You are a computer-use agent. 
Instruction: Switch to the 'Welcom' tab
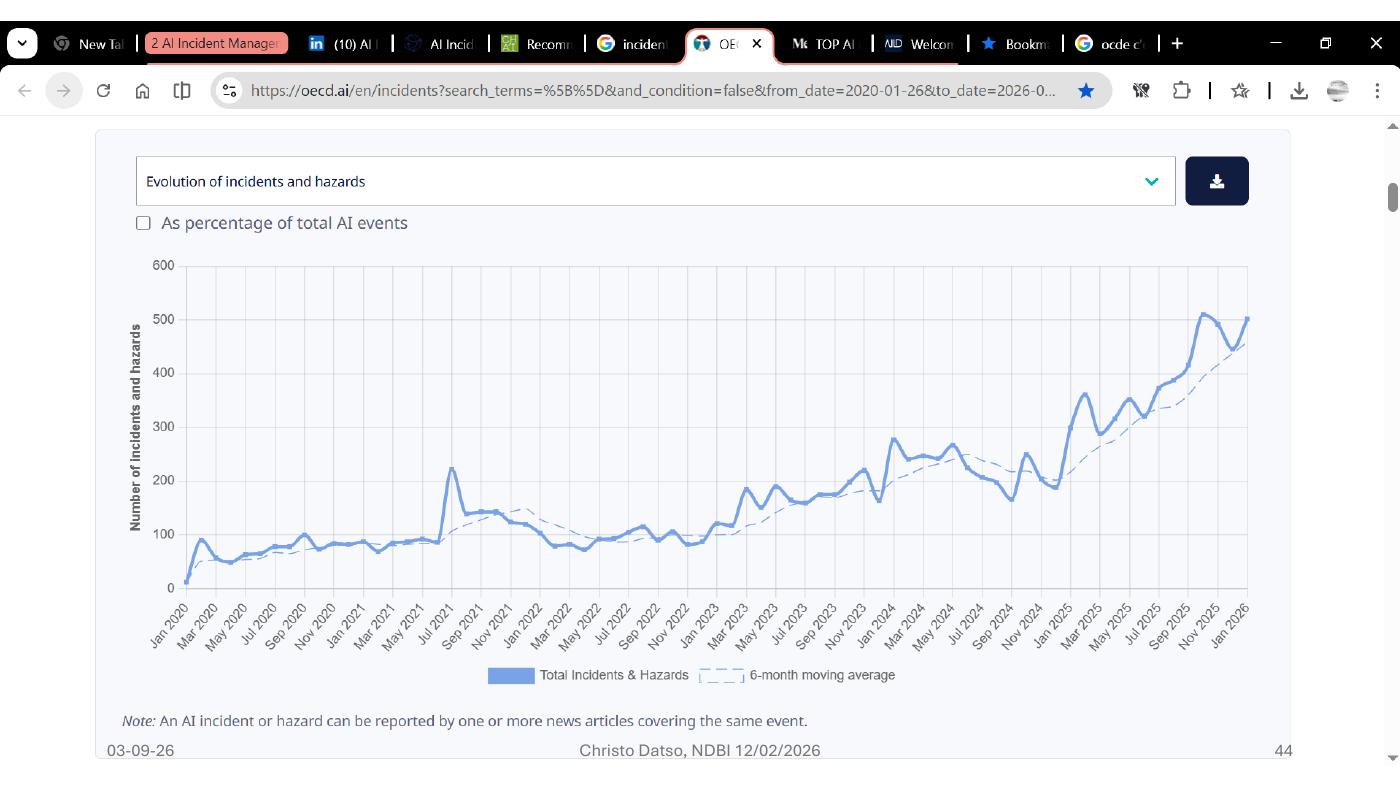click(920, 44)
